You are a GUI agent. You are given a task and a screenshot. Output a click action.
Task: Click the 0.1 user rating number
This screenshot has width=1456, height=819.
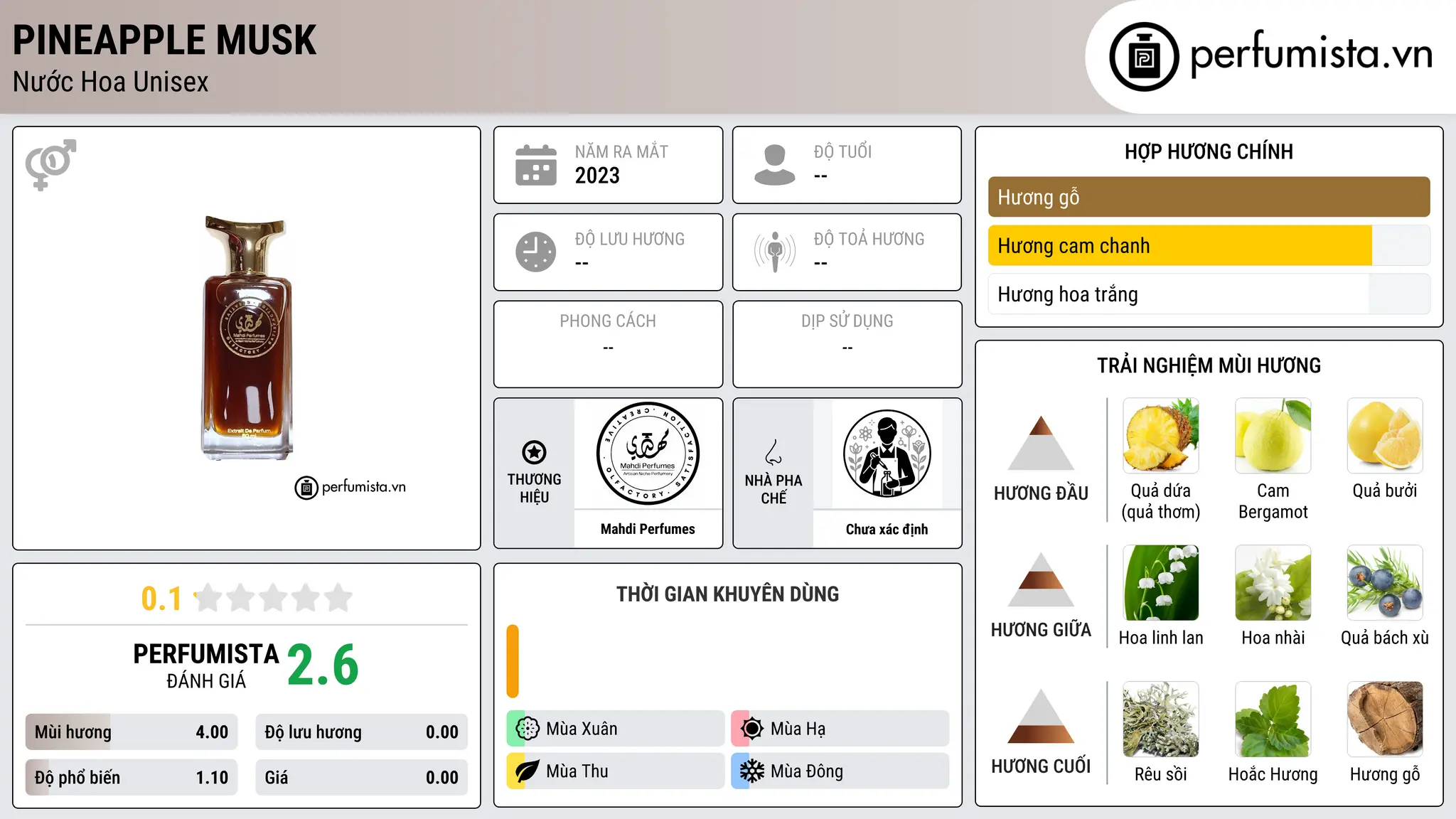pos(161,599)
